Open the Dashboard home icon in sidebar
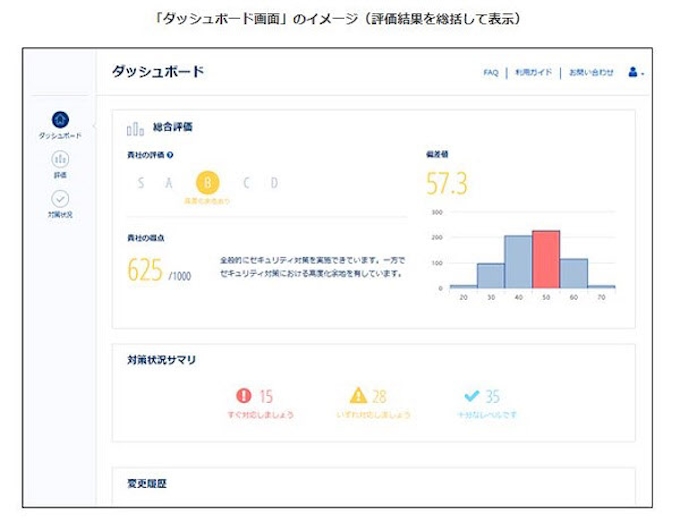 60,120
